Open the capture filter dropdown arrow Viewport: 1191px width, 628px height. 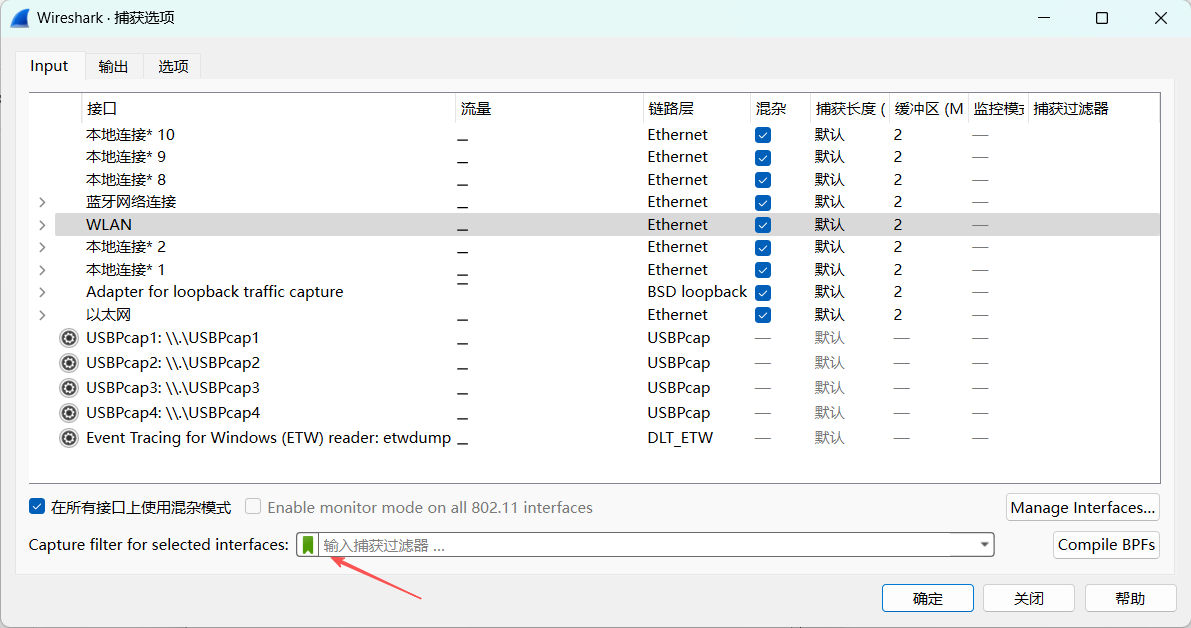[984, 544]
